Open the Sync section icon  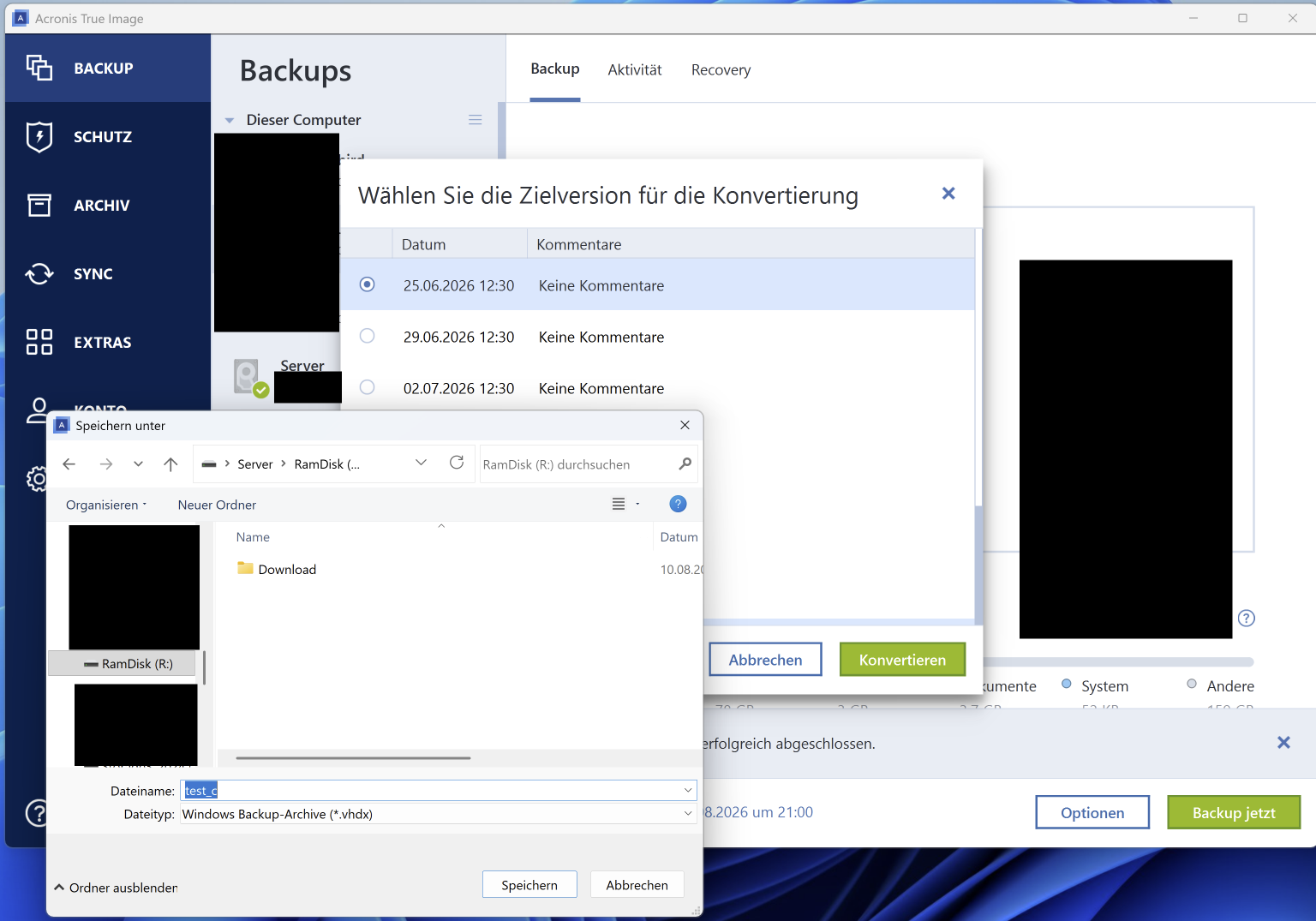39,273
